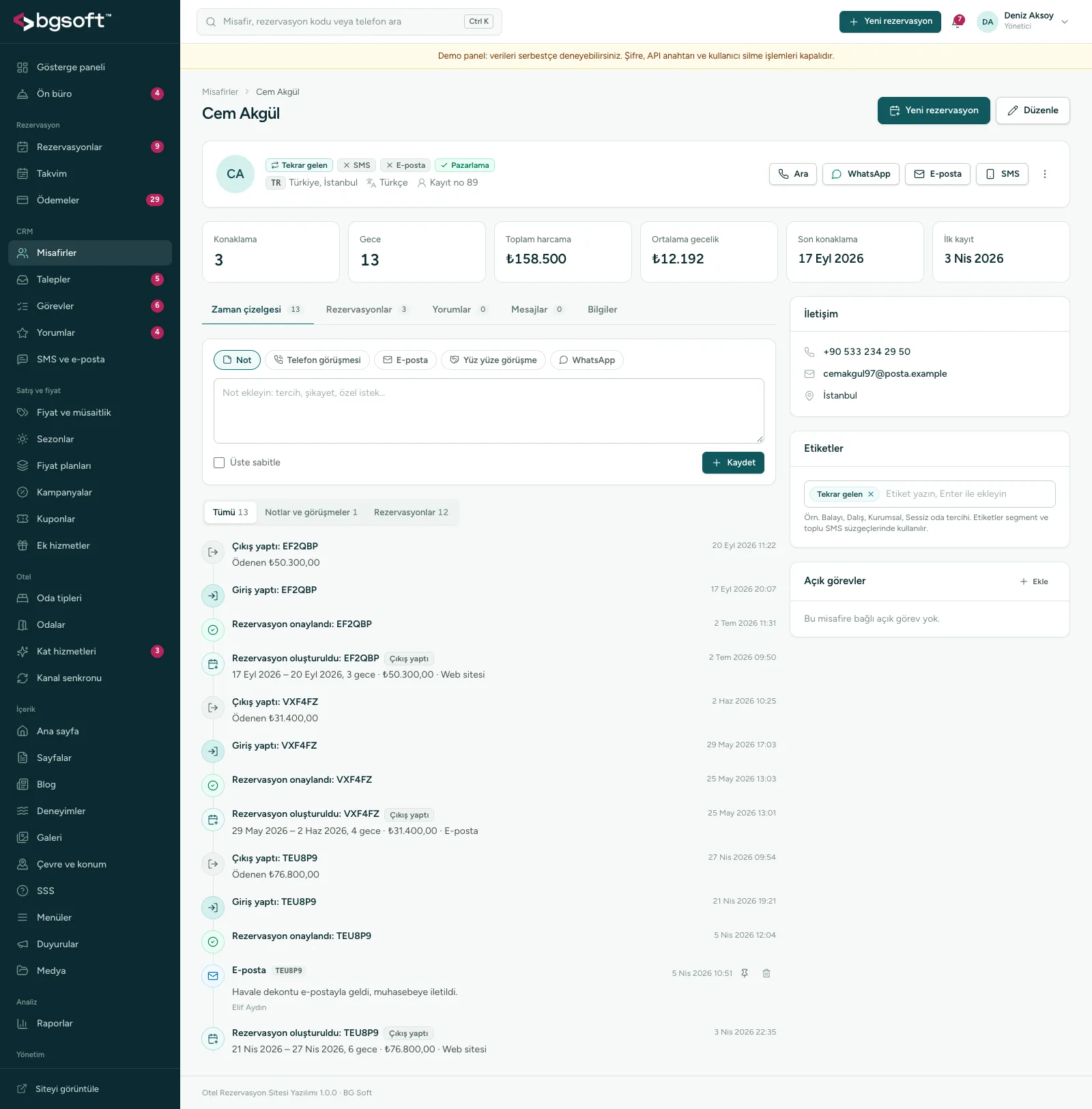Open Galeri in sidebar
This screenshot has height=1109, width=1092.
coord(90,837)
